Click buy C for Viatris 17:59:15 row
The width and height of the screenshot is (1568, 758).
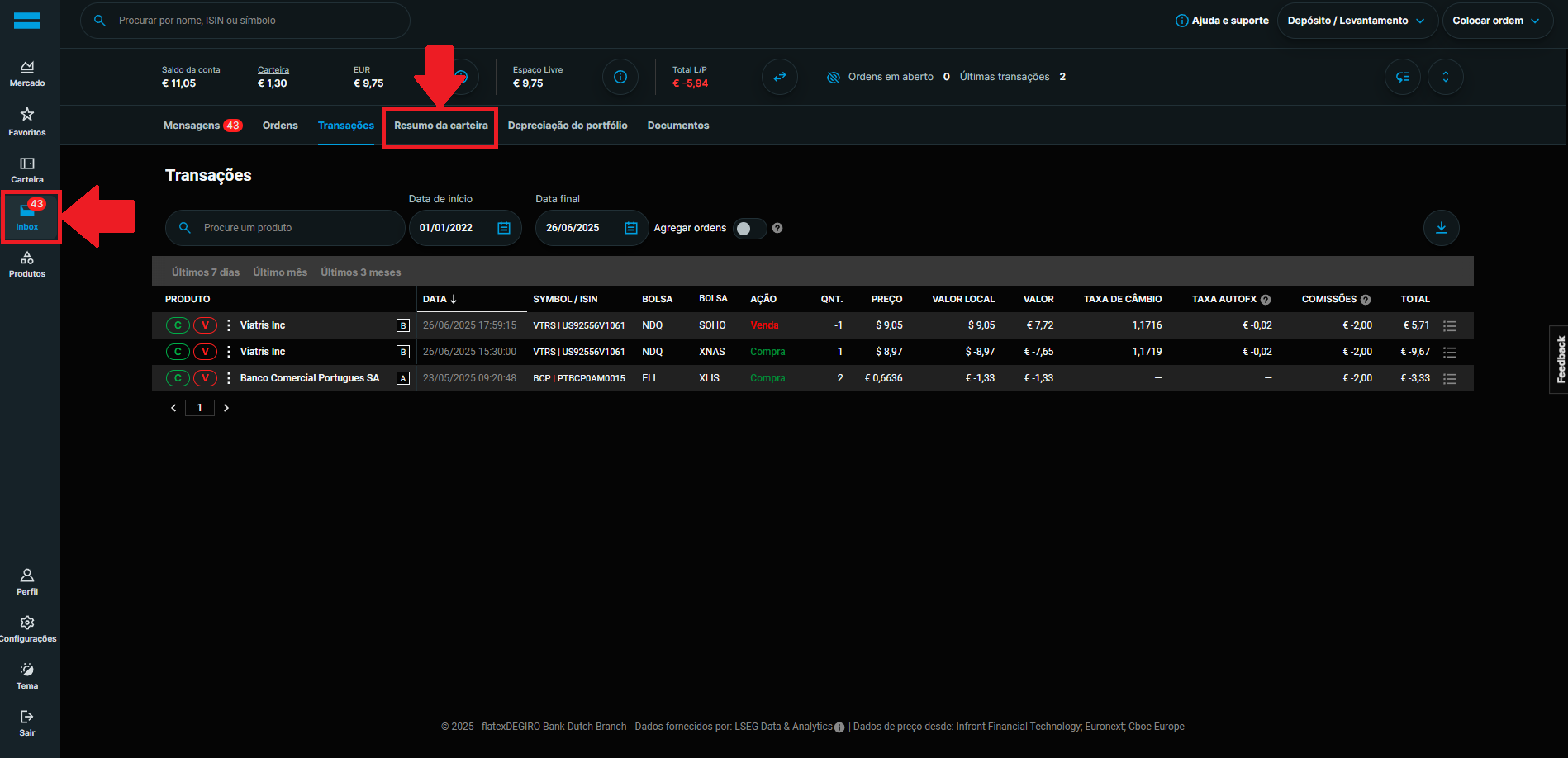tap(178, 325)
